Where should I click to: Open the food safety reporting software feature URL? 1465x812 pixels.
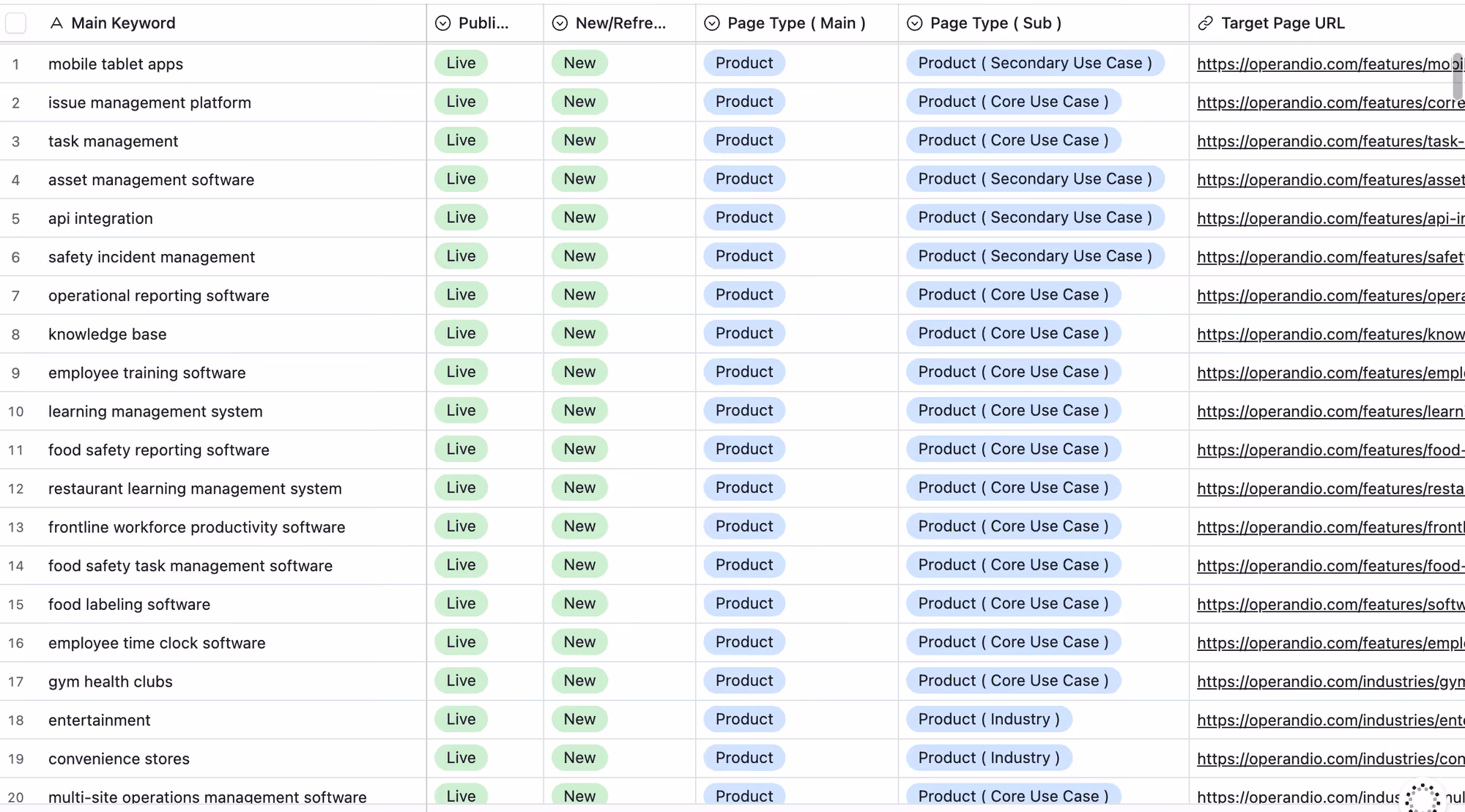tap(1330, 450)
